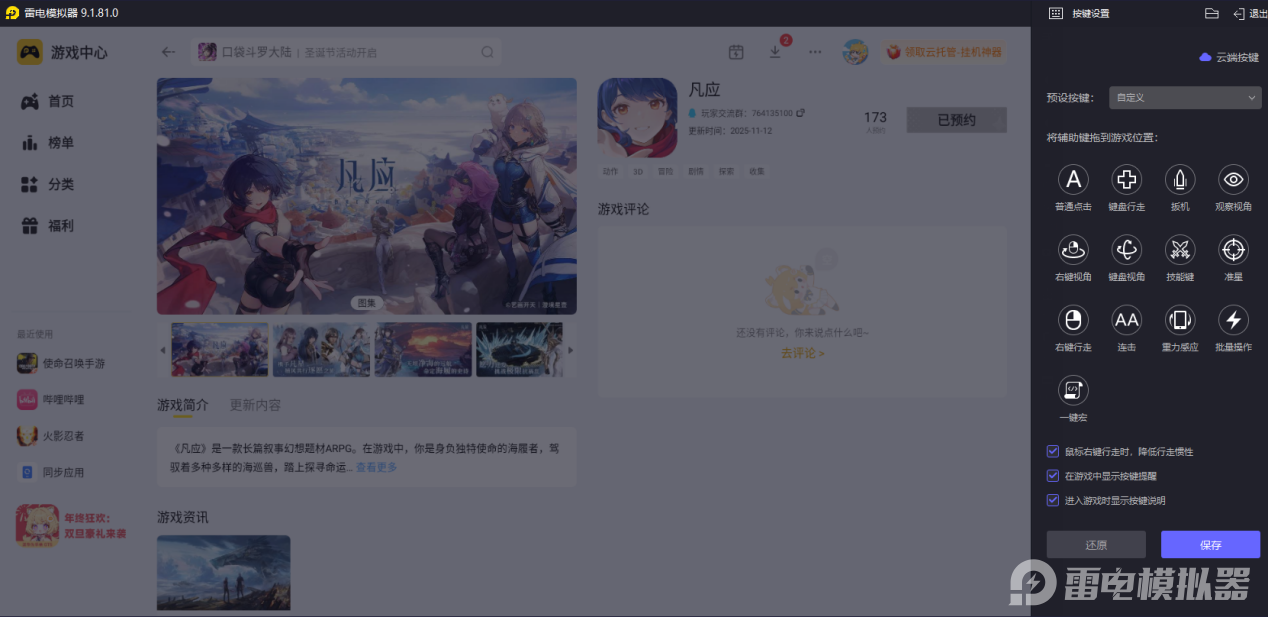Click the 已预约 reserved button
Image resolution: width=1268 pixels, height=617 pixels.
click(956, 120)
